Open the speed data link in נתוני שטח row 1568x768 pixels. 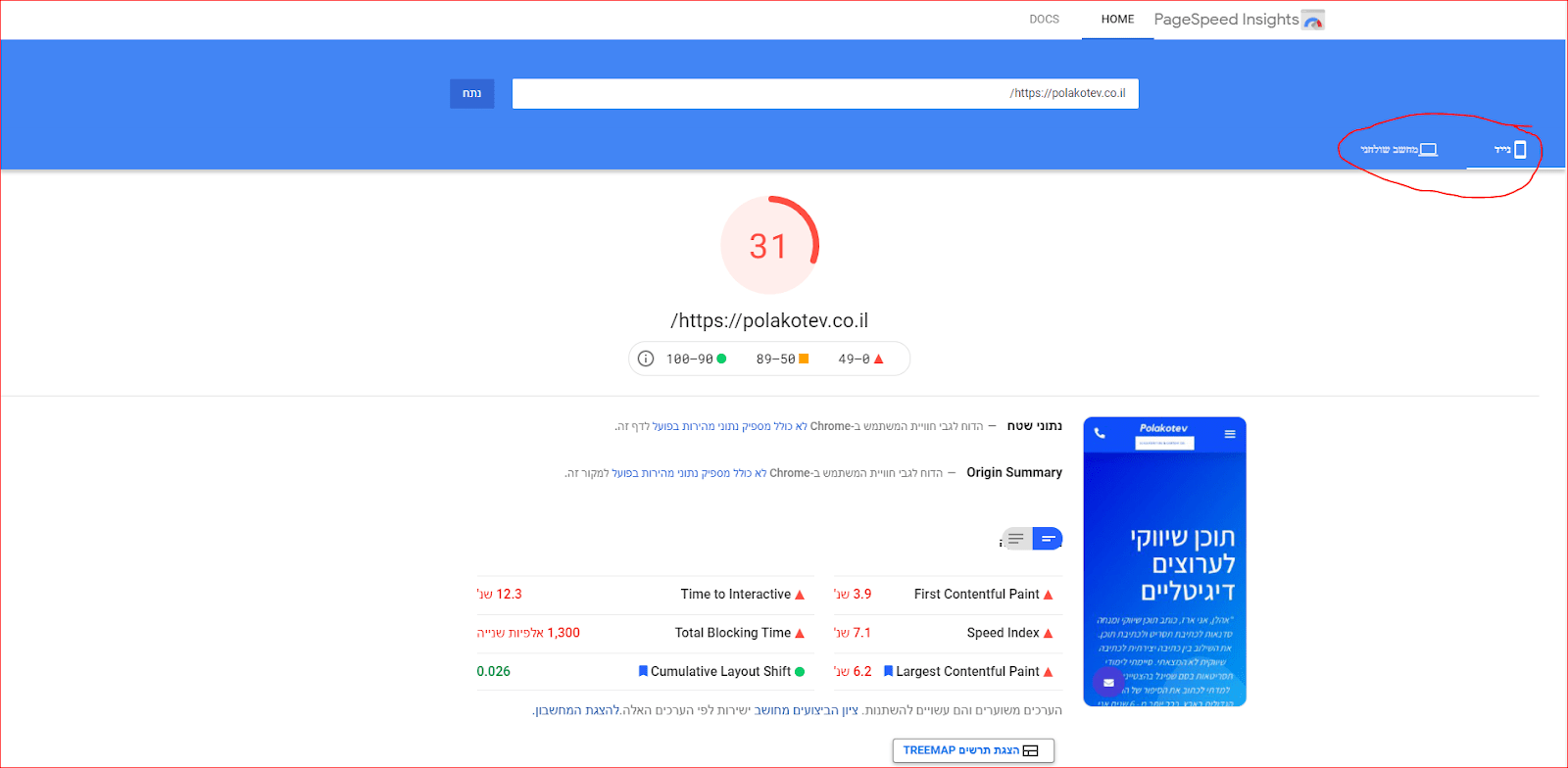pos(730,426)
